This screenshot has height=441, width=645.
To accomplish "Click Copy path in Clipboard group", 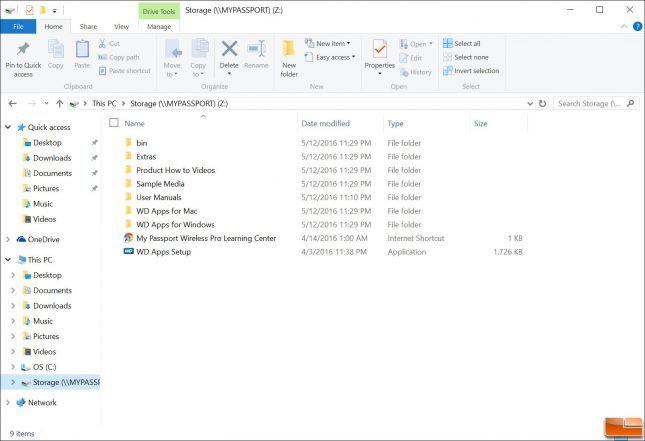I will (119, 57).
